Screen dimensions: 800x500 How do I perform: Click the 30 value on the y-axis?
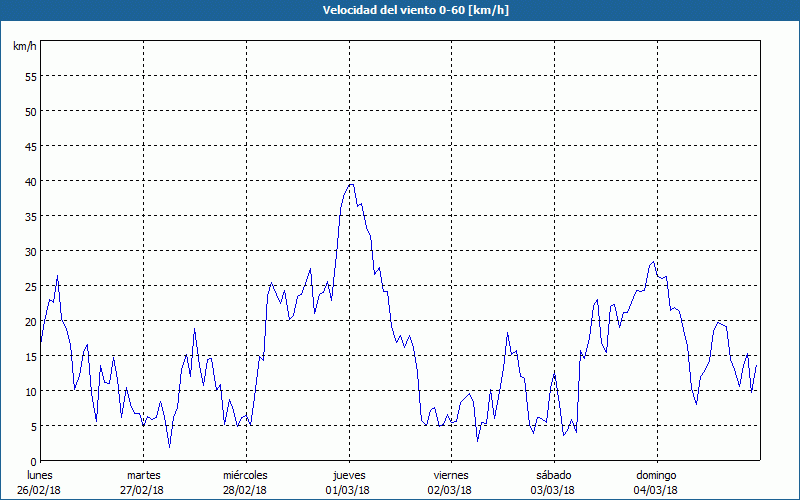pyautogui.click(x=30, y=251)
